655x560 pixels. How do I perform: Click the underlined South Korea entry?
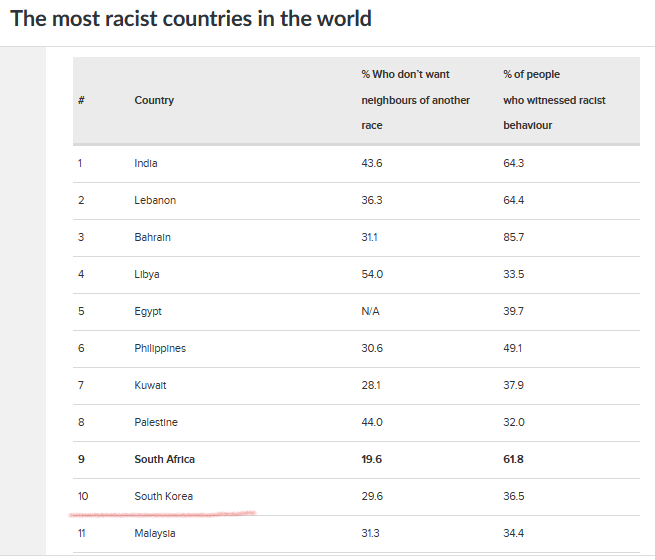tap(164, 496)
